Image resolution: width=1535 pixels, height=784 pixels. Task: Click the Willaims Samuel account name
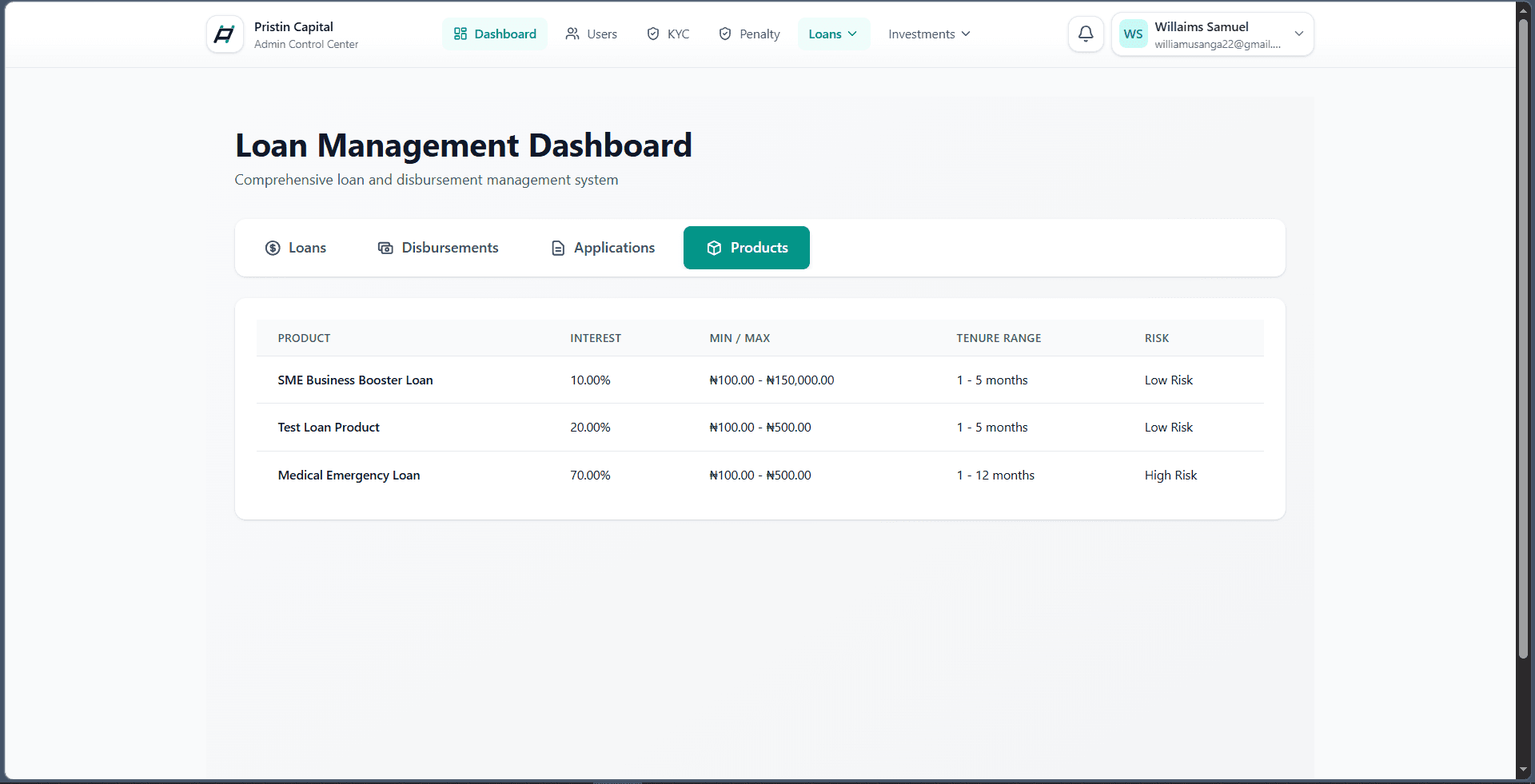click(1201, 26)
